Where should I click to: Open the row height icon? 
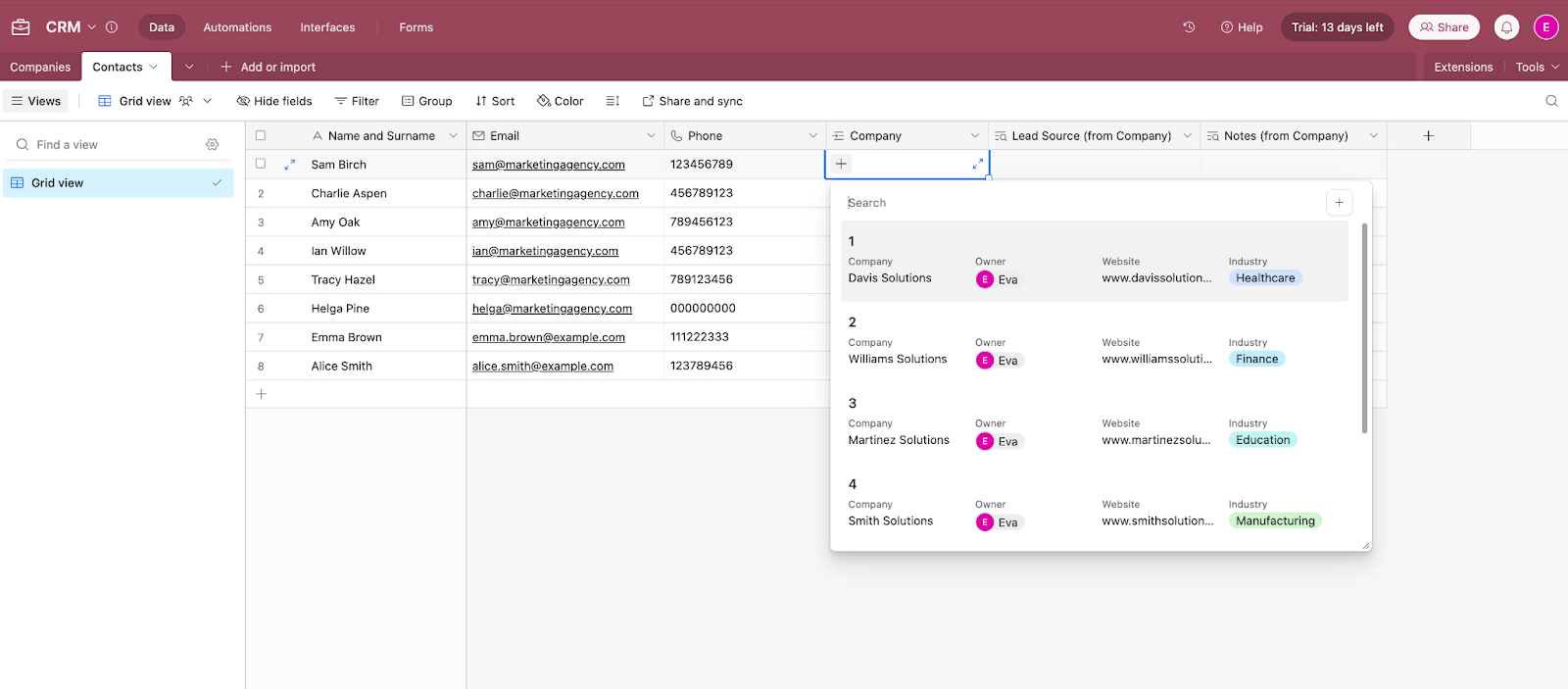coord(612,101)
